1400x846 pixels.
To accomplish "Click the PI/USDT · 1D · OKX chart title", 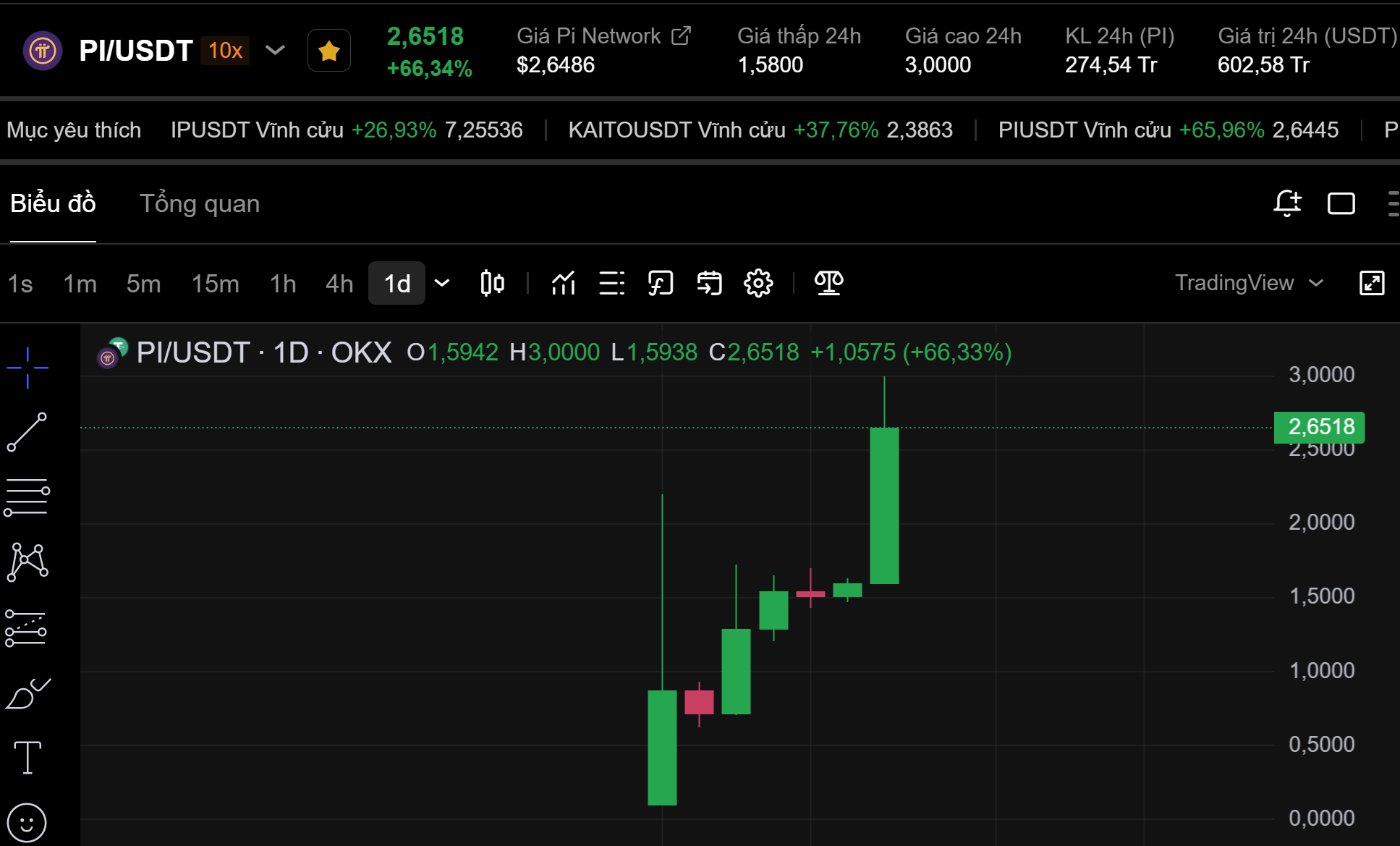I will coord(264,352).
